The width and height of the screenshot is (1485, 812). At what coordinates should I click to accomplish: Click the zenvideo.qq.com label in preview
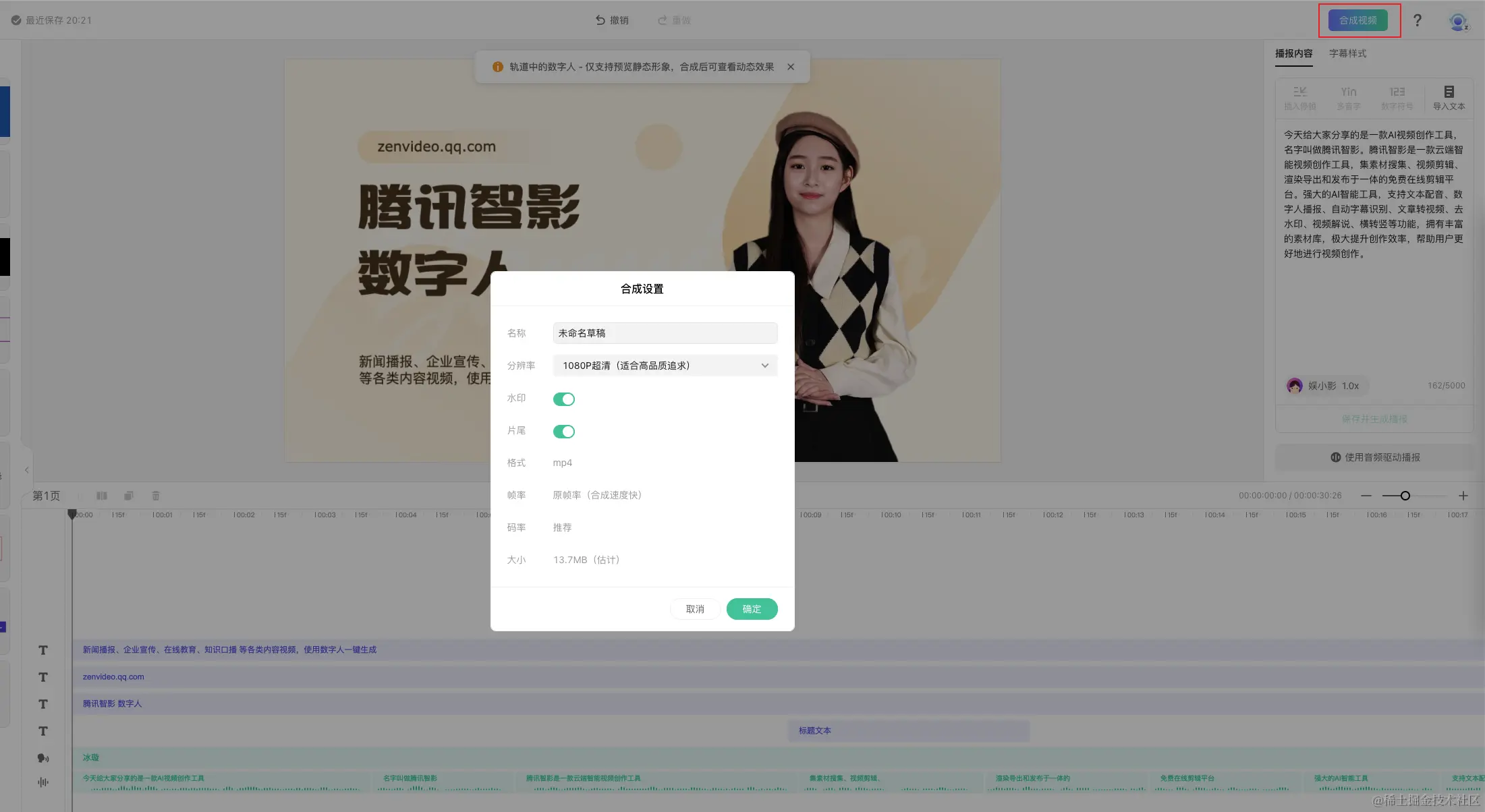[437, 146]
